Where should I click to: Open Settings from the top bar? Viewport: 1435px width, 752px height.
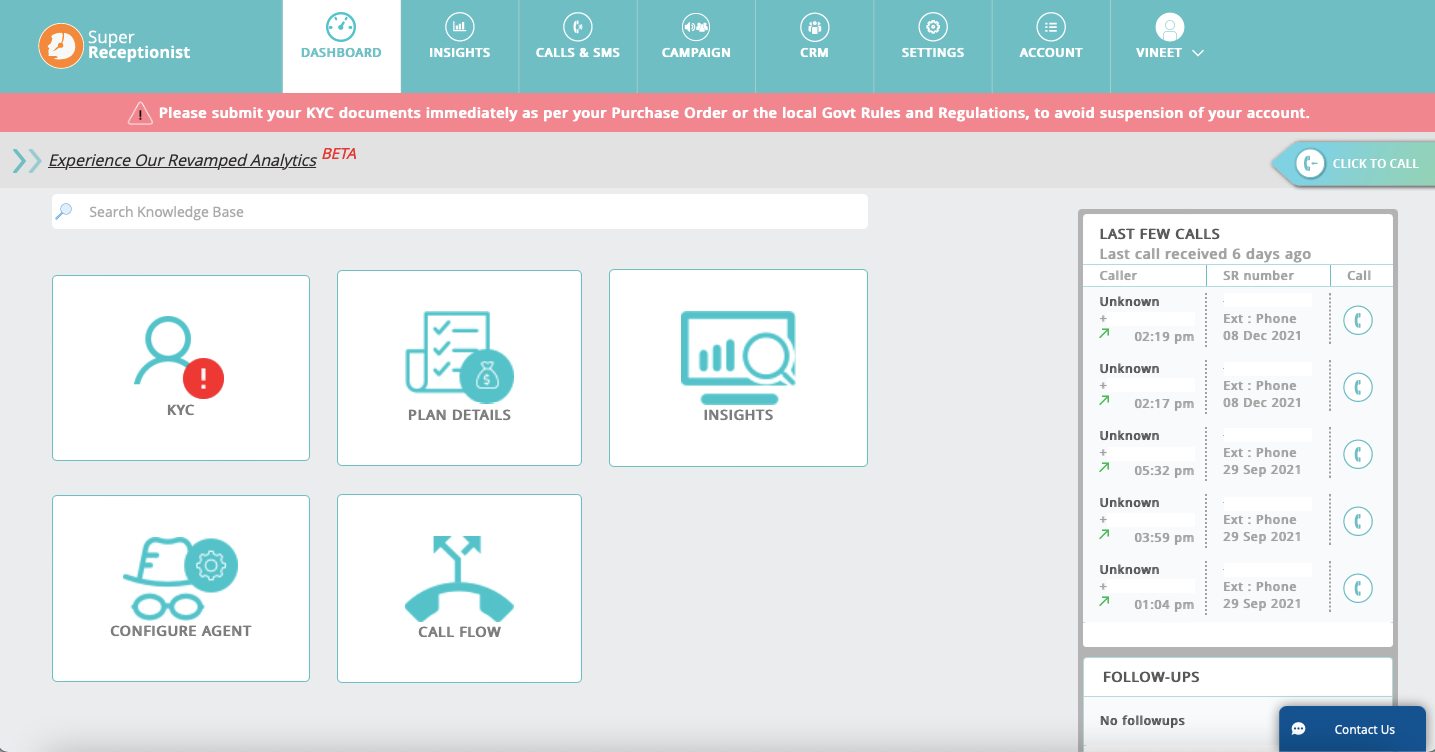932,40
